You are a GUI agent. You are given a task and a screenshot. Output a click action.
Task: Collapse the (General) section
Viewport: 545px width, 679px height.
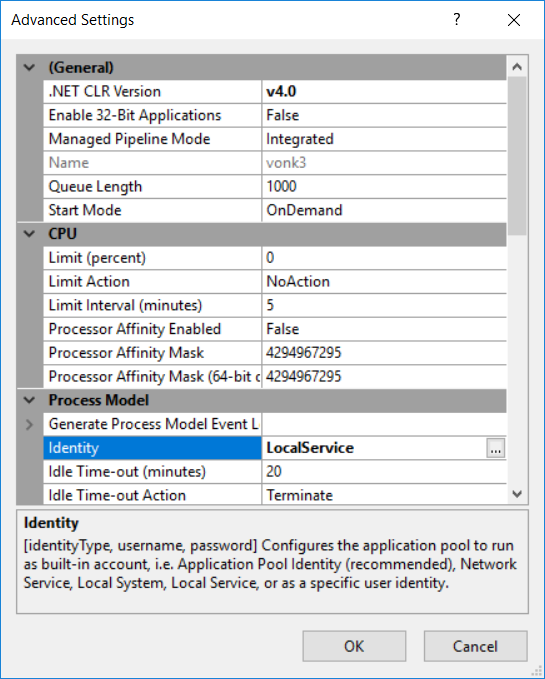(x=29, y=68)
